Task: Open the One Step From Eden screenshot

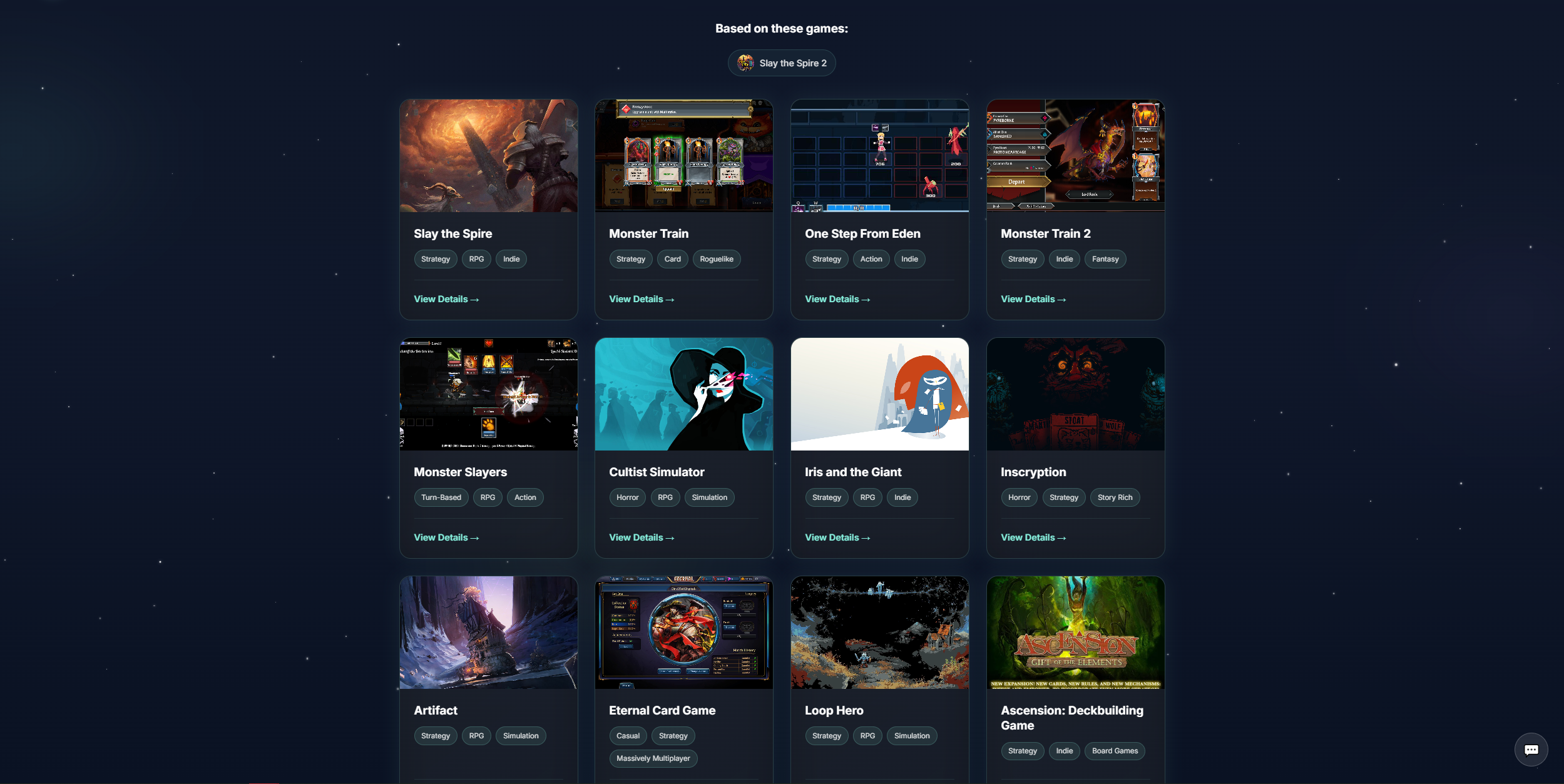Action: coord(879,155)
